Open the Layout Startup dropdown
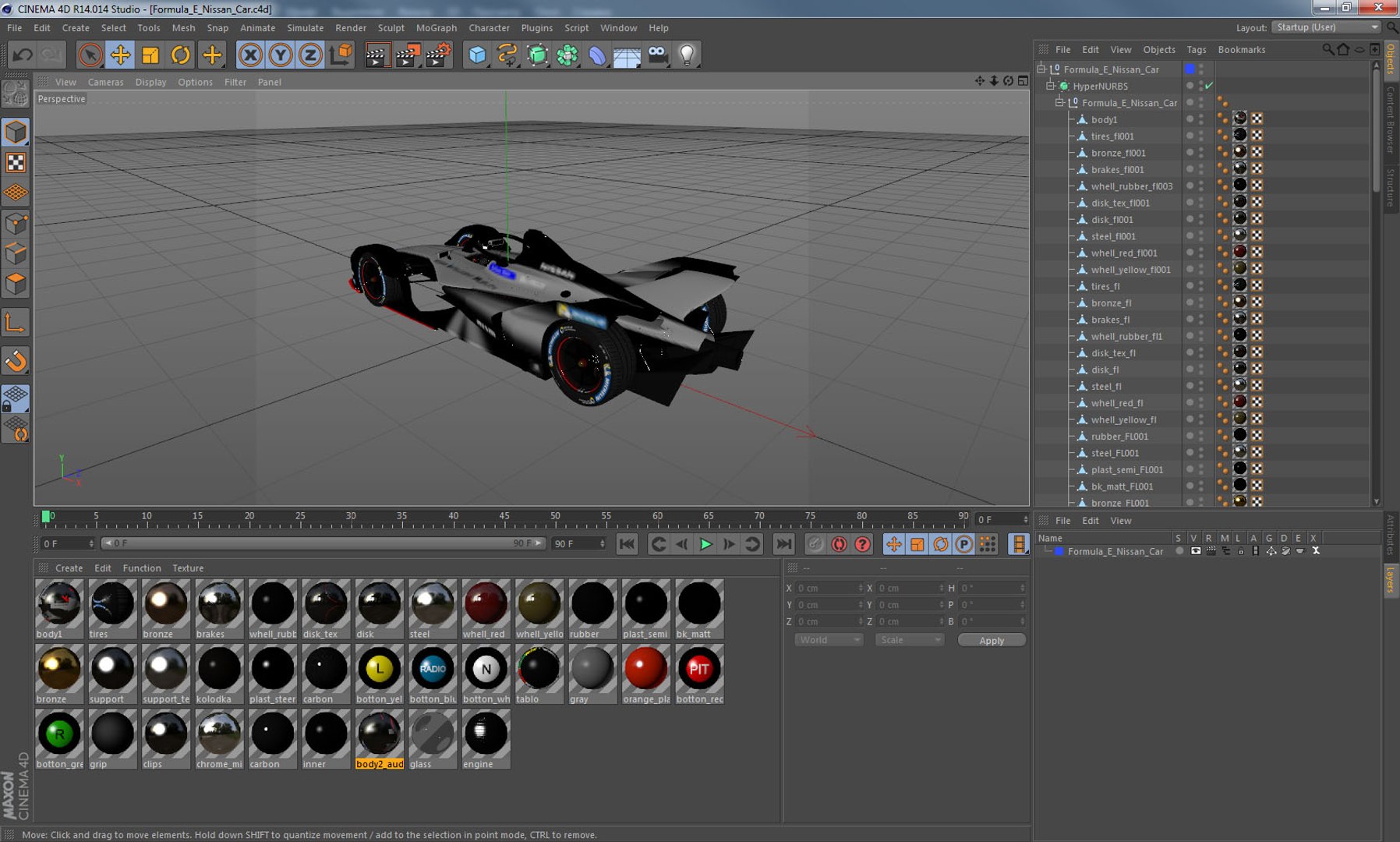Image resolution: width=1400 pixels, height=842 pixels. 1326,27
